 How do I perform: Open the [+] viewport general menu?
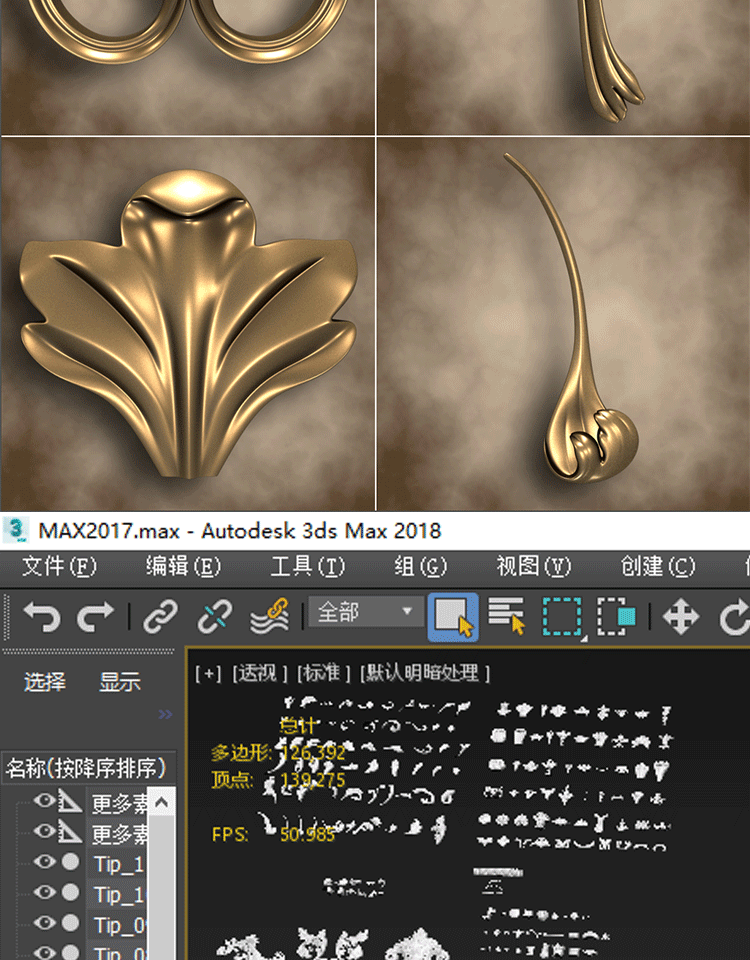[208, 673]
